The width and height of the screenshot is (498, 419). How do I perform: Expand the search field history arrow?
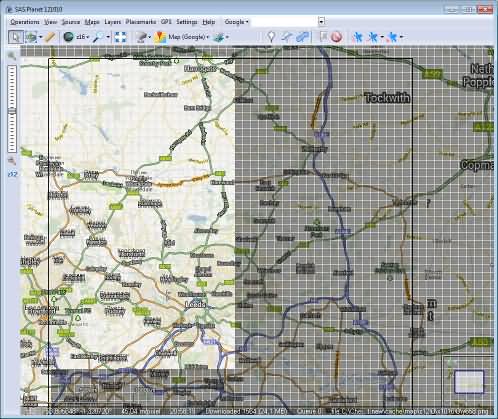point(321,22)
